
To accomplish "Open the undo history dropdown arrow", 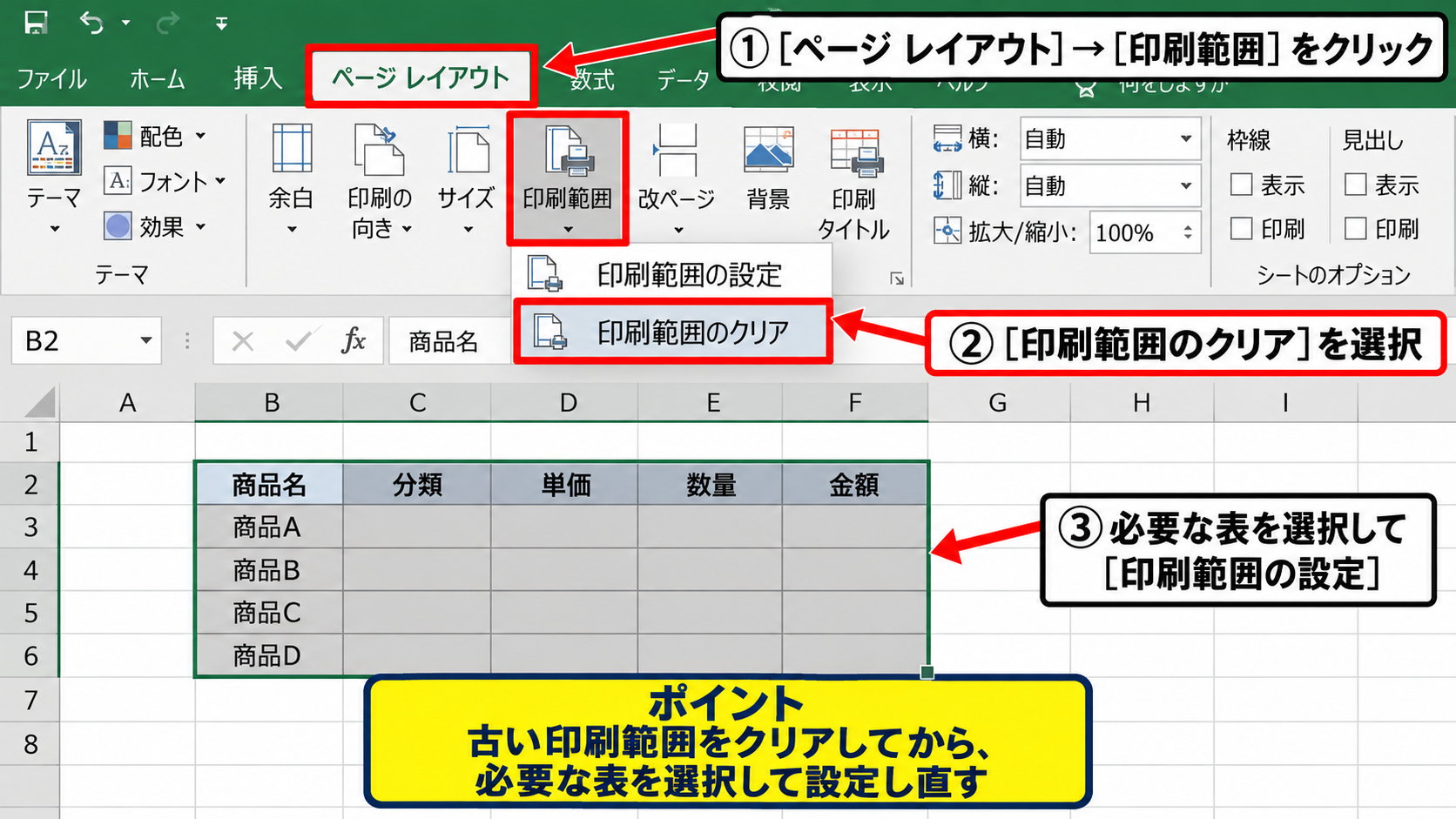I will click(x=125, y=23).
